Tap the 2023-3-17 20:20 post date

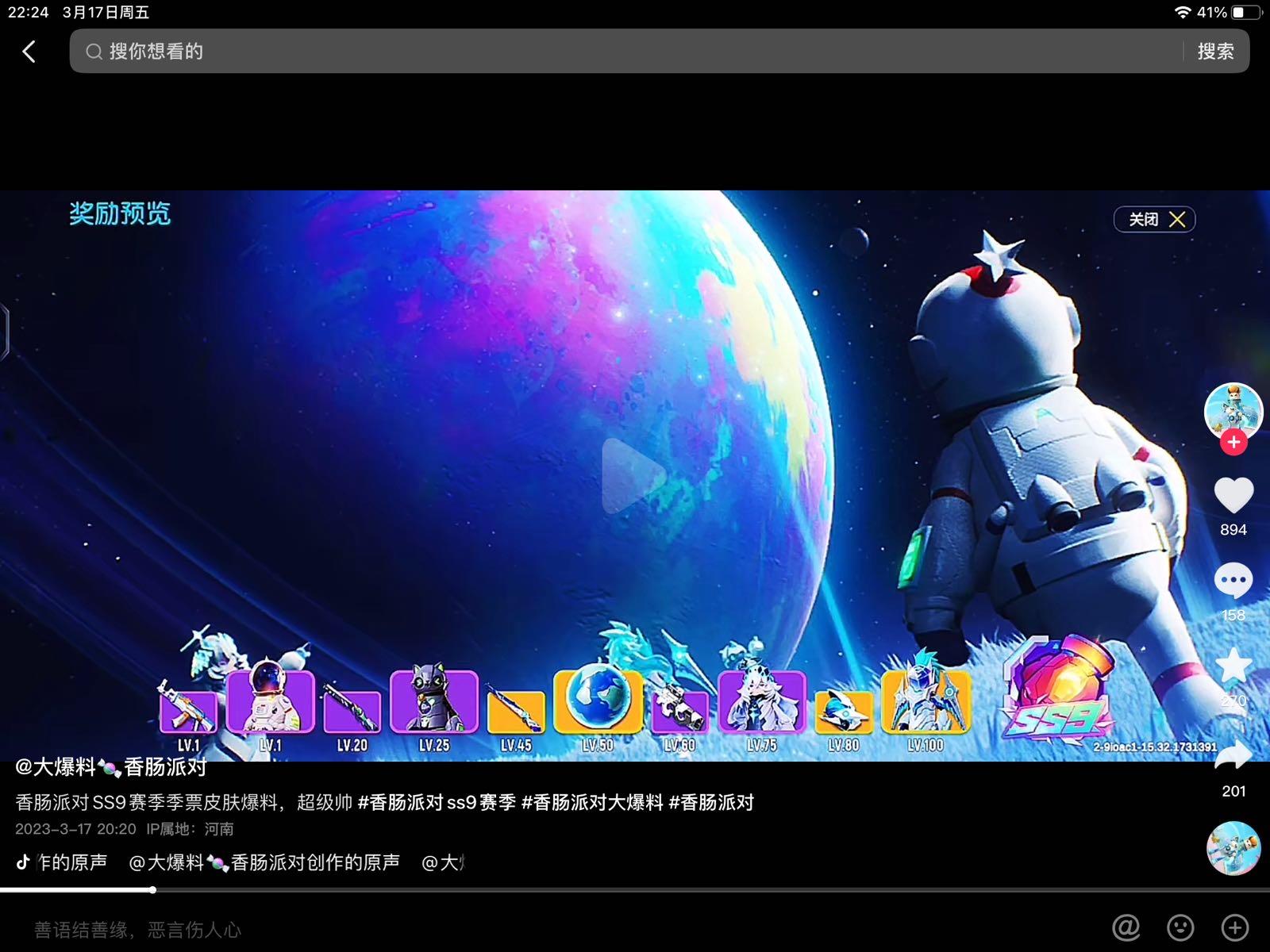(x=75, y=829)
